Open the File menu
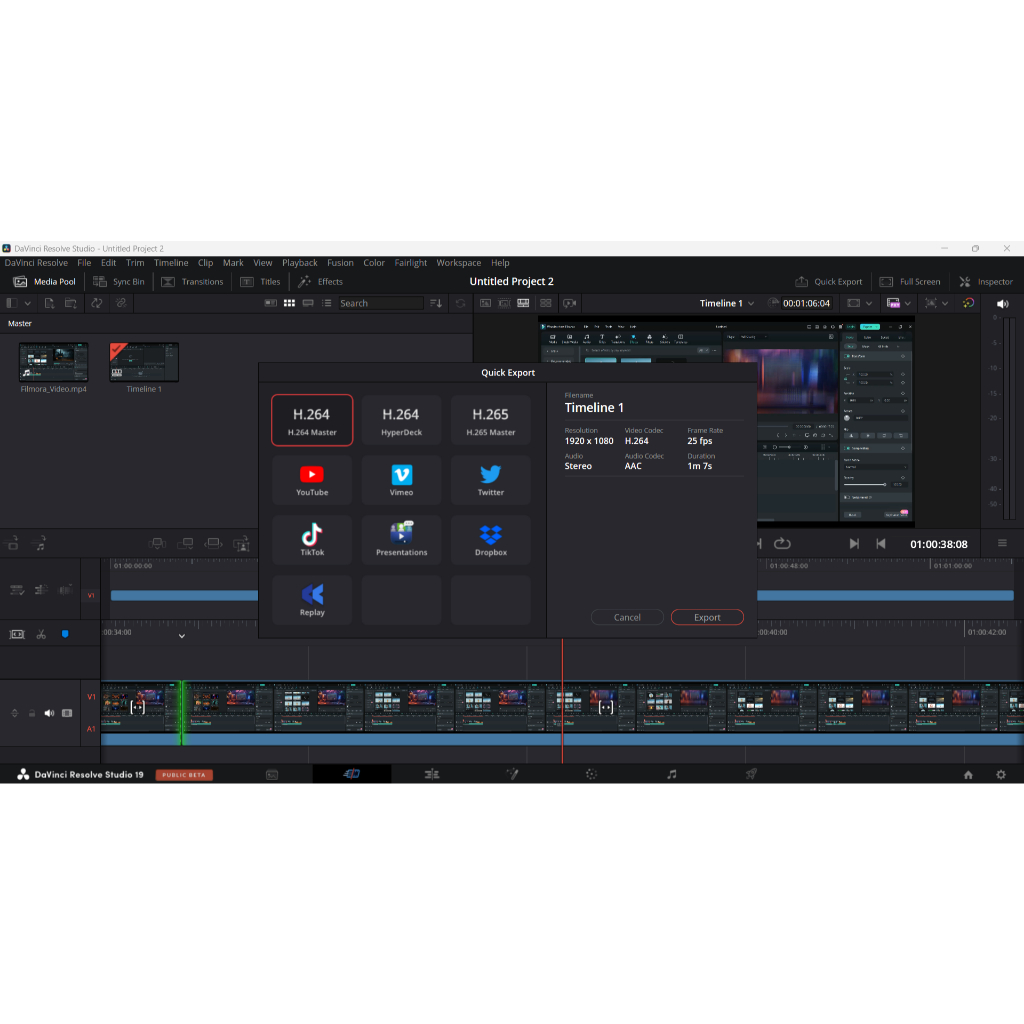This screenshot has width=1024, height=1024. click(84, 263)
